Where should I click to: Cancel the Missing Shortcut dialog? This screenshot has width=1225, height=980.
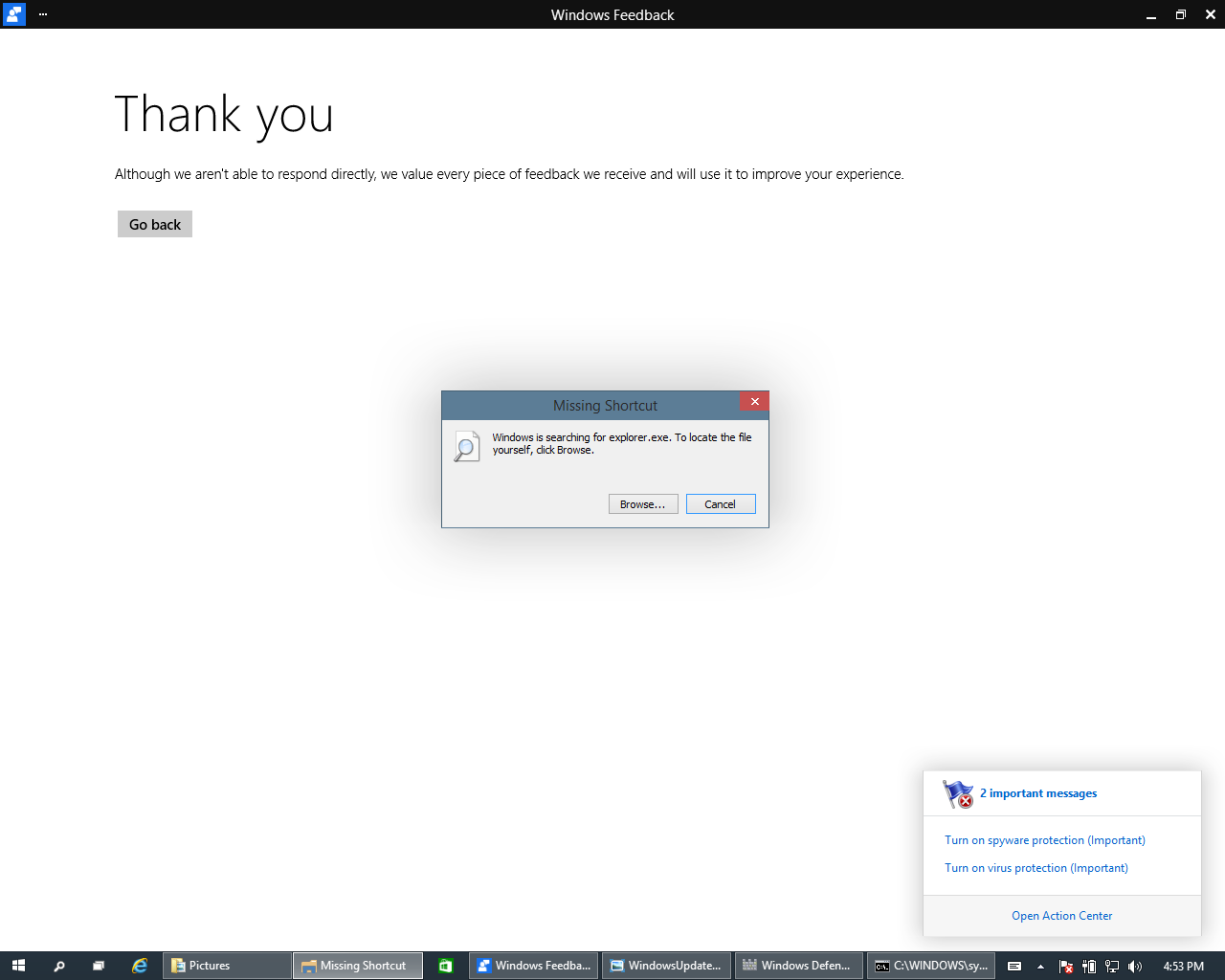[x=721, y=504]
